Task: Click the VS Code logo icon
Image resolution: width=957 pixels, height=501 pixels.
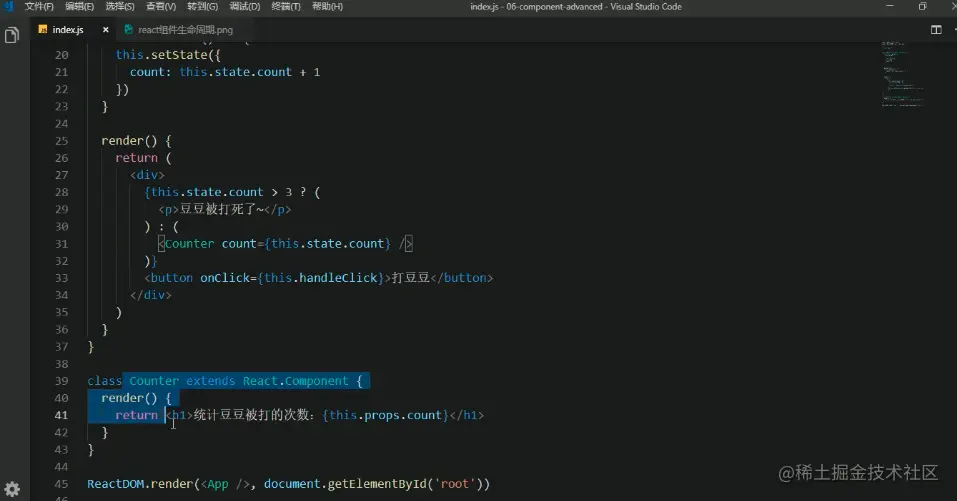Action: 8,6
